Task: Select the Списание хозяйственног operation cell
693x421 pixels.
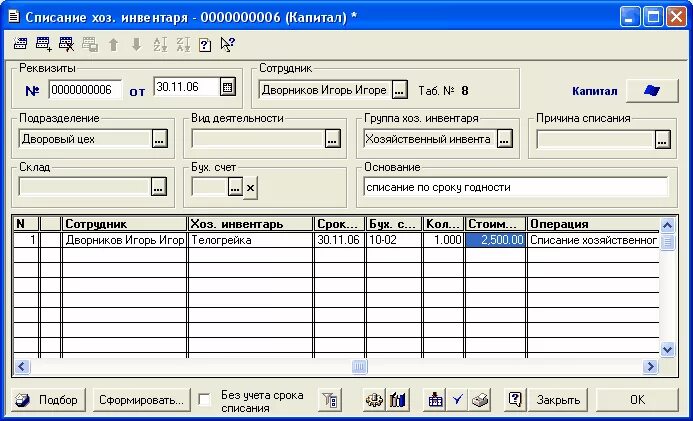Action: [x=593, y=240]
